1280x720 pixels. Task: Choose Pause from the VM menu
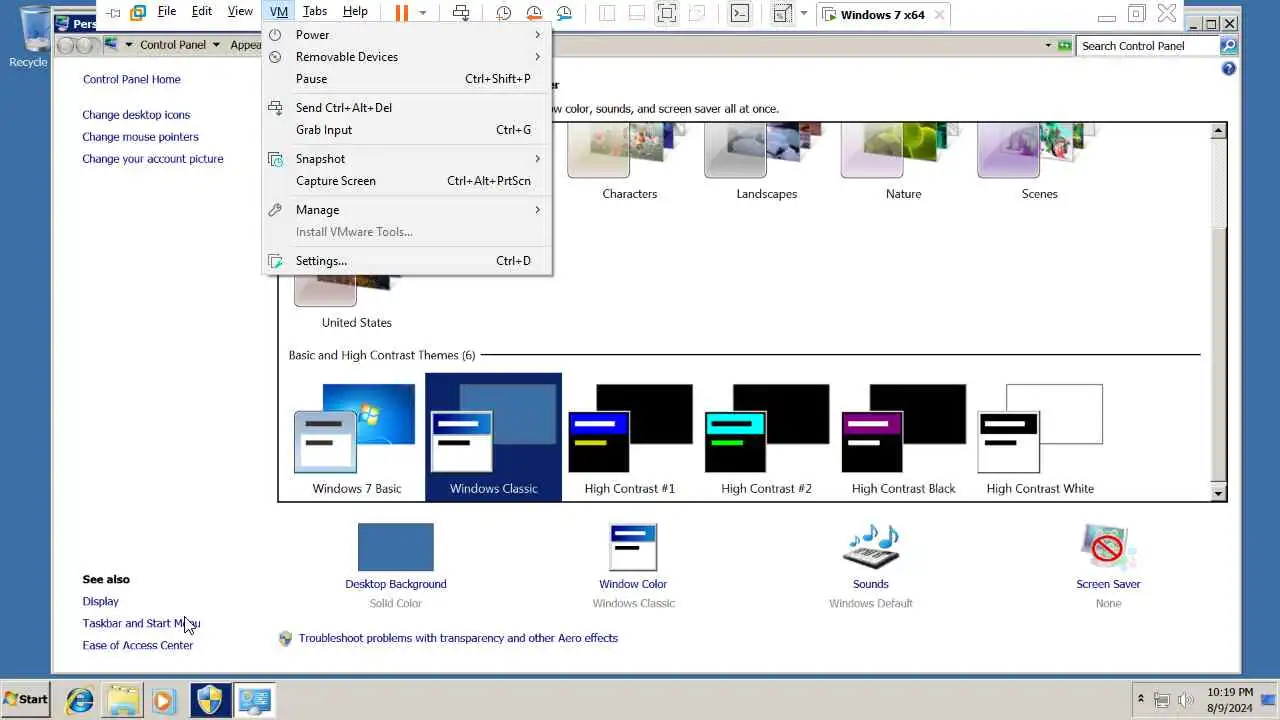point(407,79)
